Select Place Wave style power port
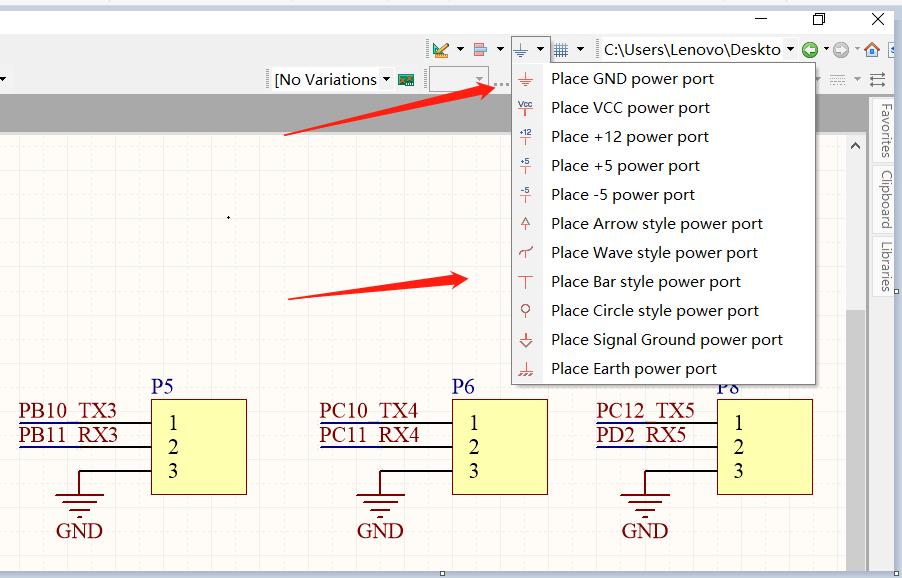The image size is (902, 578). [663, 252]
